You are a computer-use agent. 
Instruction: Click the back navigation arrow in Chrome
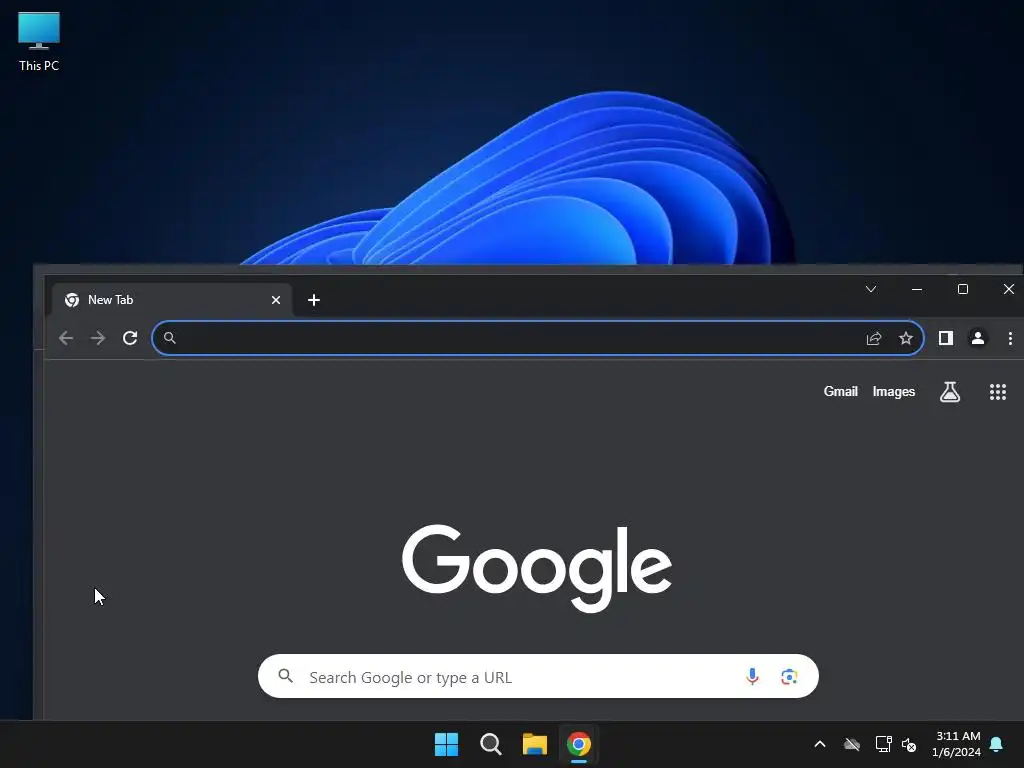[66, 338]
